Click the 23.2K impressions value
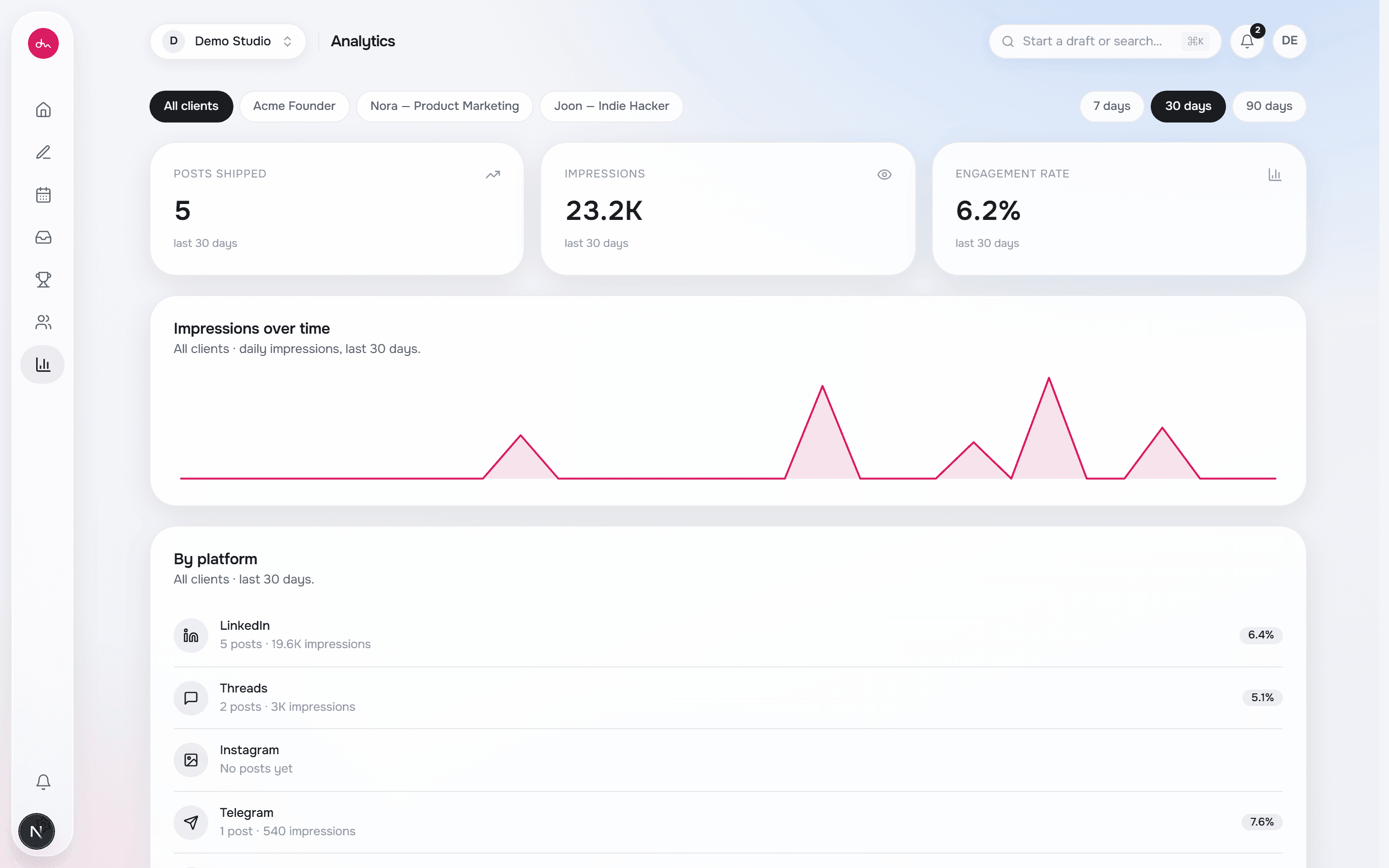 (x=604, y=211)
